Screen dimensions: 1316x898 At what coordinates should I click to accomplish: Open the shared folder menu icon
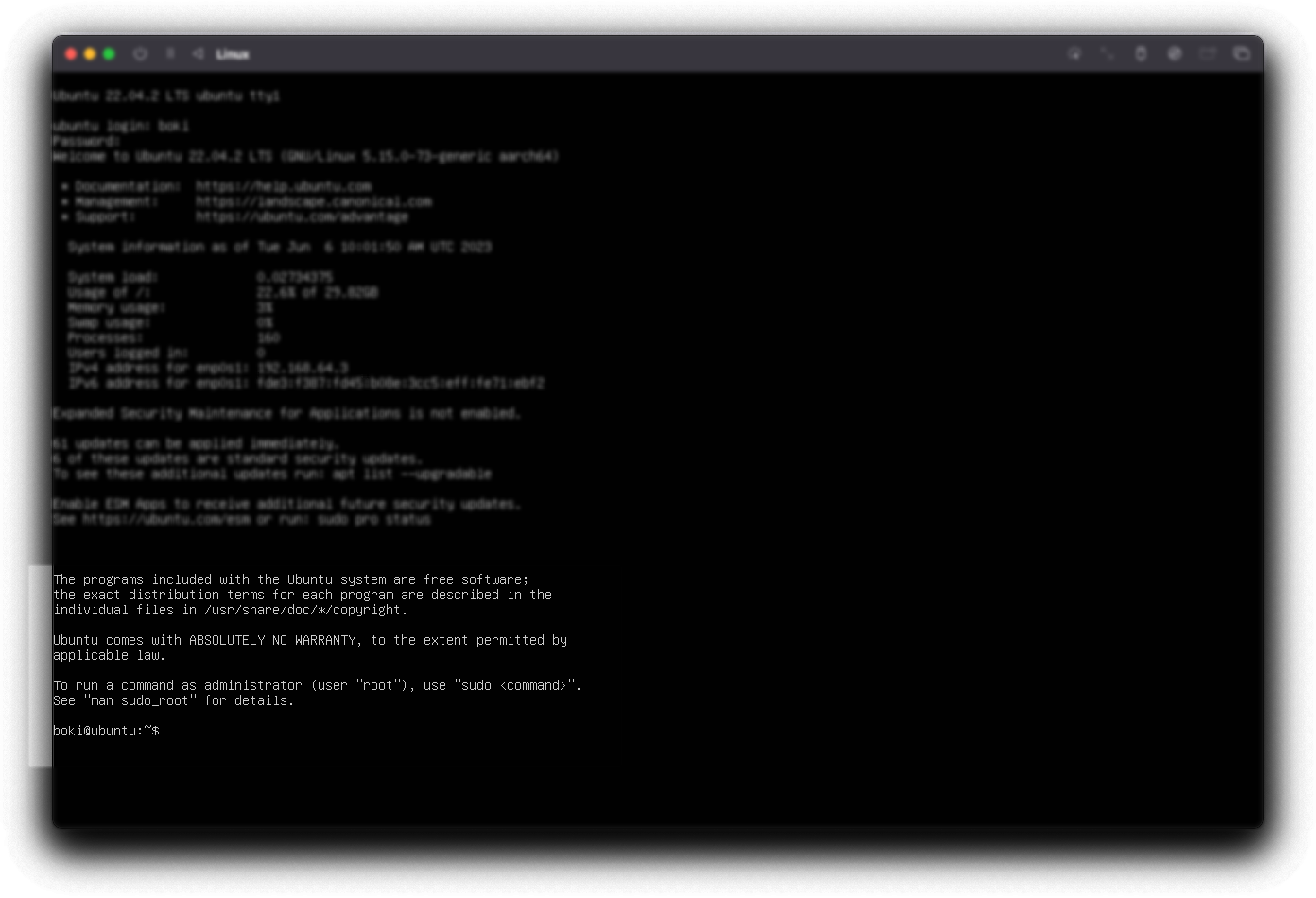pos(1208,54)
